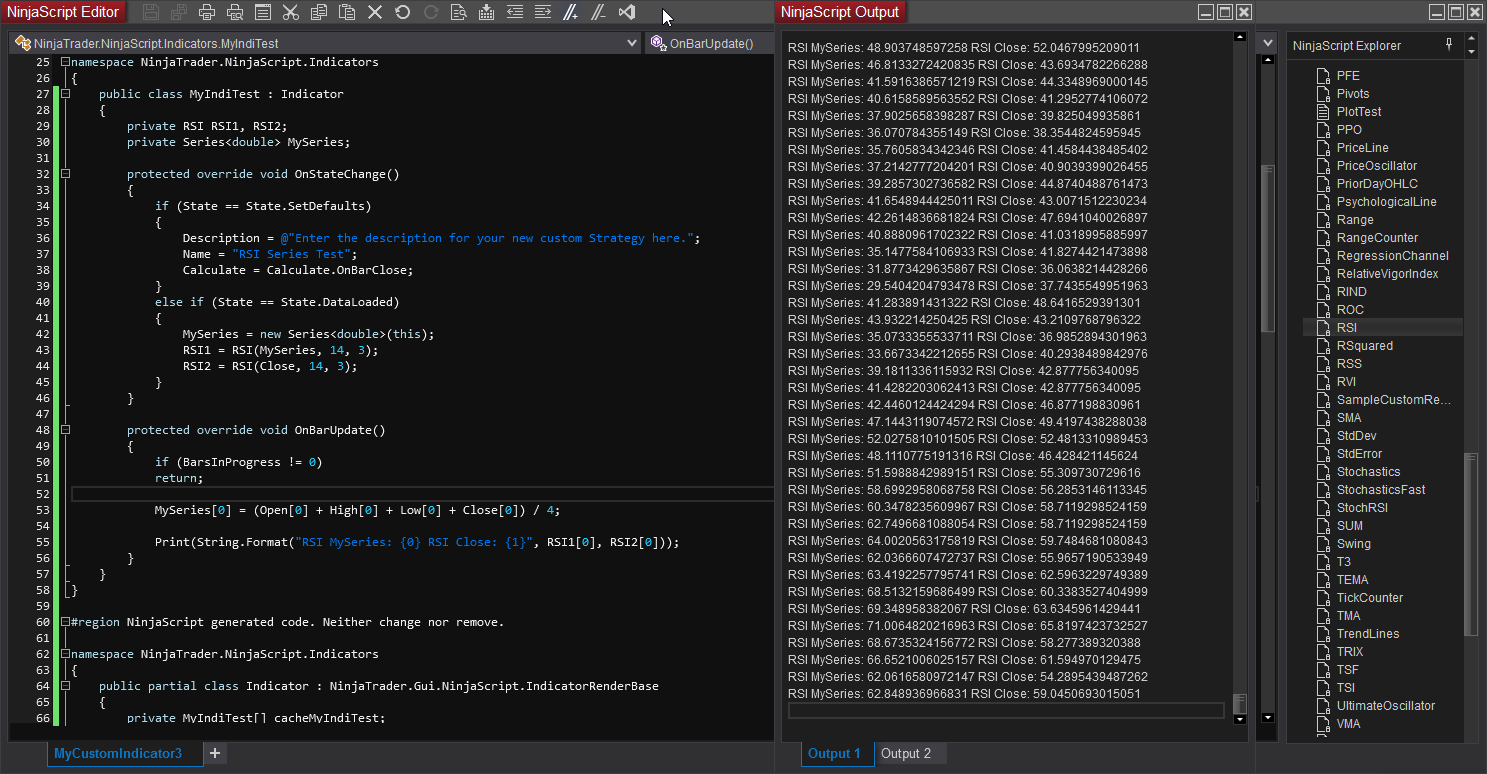Click the input field below output text
Screen dimensions: 1487x774
[1005, 711]
